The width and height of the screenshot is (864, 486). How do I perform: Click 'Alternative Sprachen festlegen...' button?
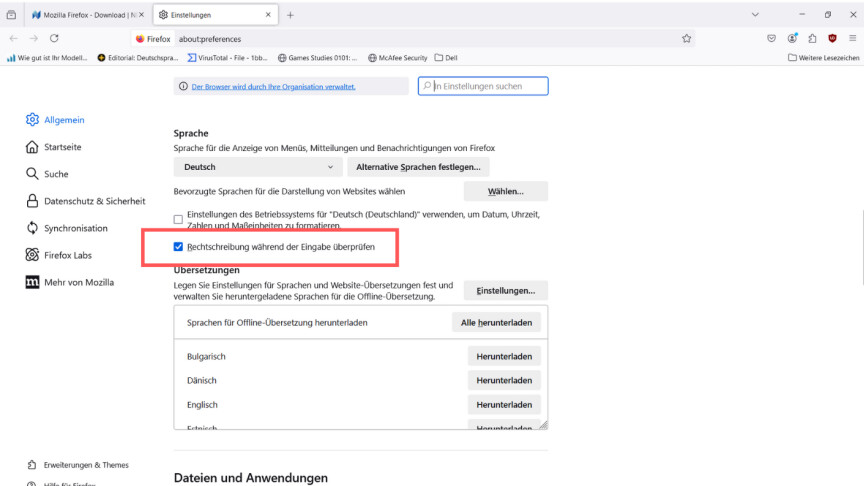pyautogui.click(x=418, y=167)
